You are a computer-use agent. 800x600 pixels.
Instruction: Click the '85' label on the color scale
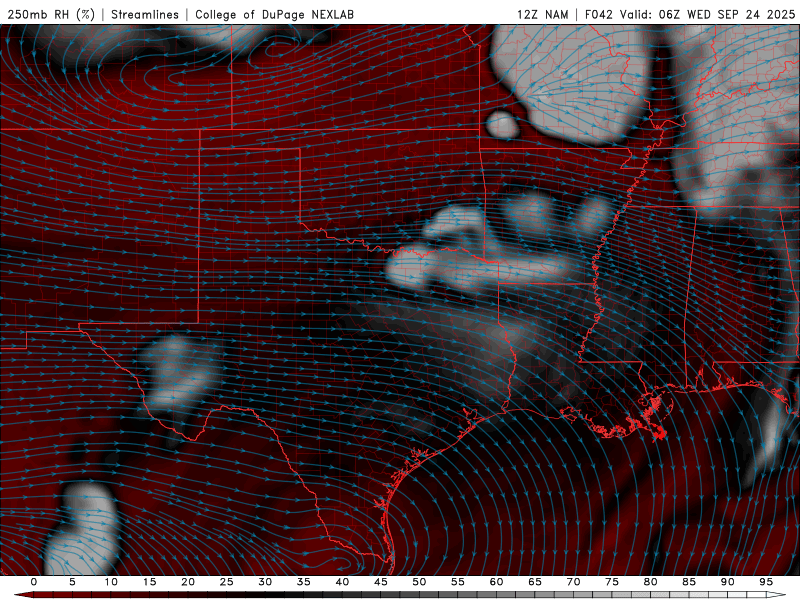(689, 582)
